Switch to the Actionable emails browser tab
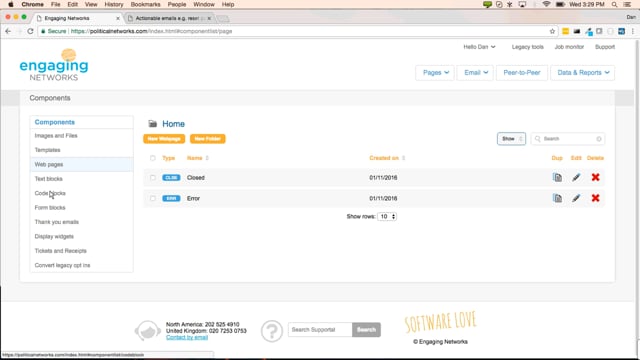640x360 pixels. (x=169, y=18)
